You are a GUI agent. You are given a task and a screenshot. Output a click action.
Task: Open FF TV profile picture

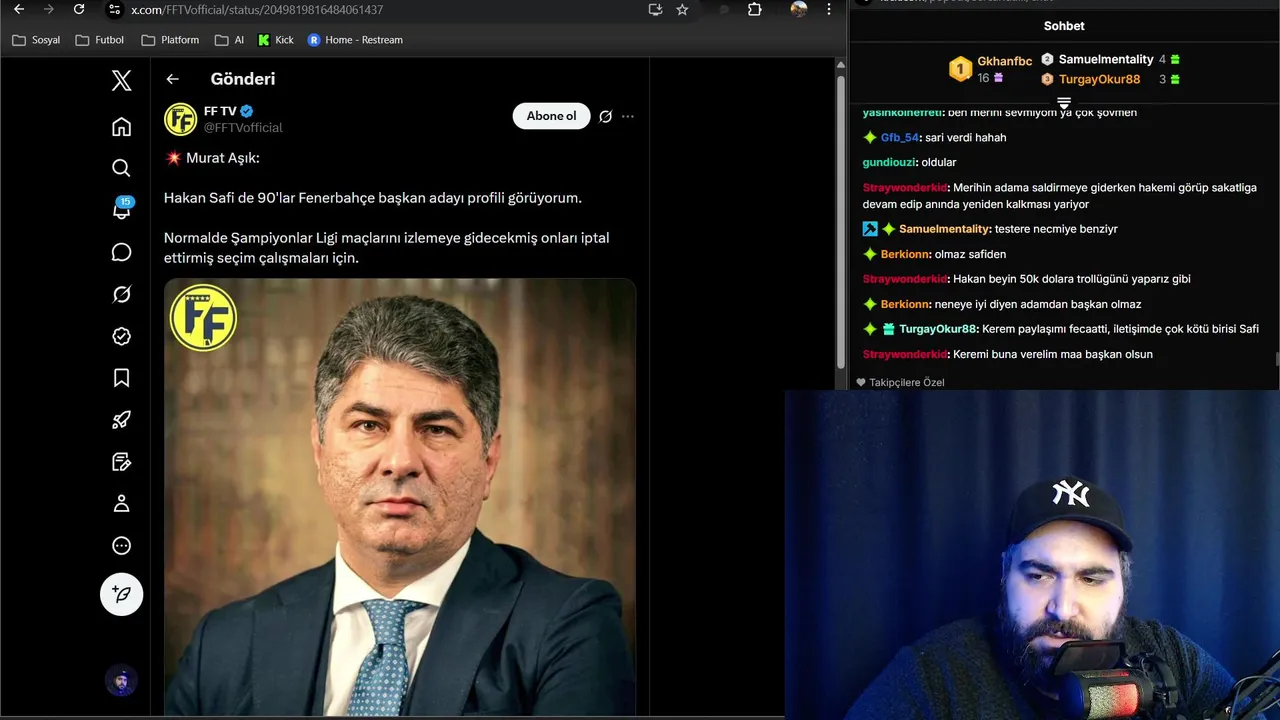coord(180,119)
